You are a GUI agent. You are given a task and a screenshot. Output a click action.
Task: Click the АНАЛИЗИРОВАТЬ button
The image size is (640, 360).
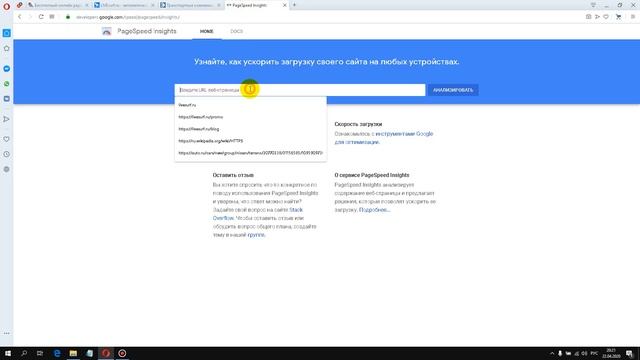[453, 90]
